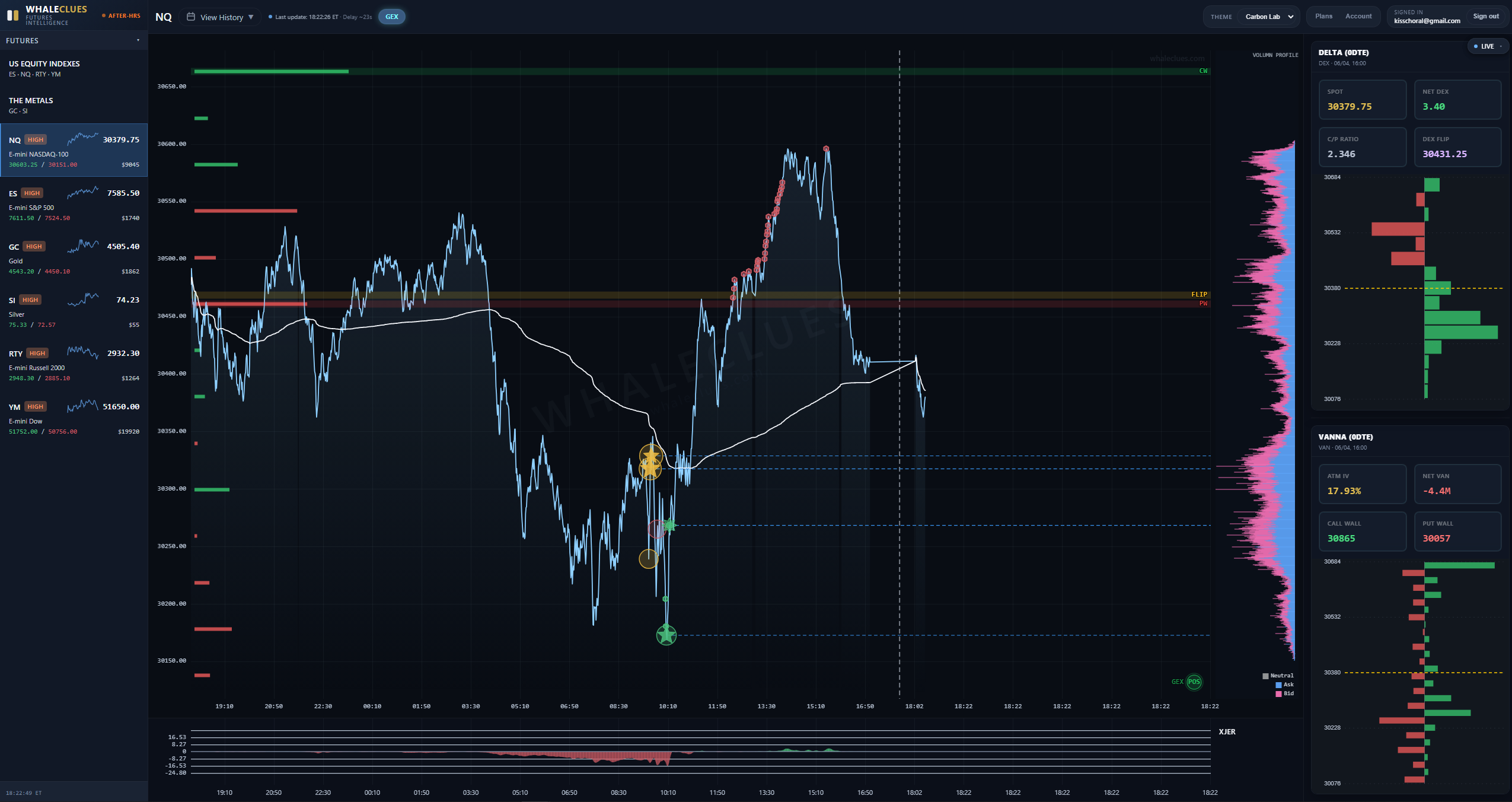Viewport: 1512px width, 802px height.
Task: Click the NET DEX 3.40 stat card
Action: [x=1457, y=100]
